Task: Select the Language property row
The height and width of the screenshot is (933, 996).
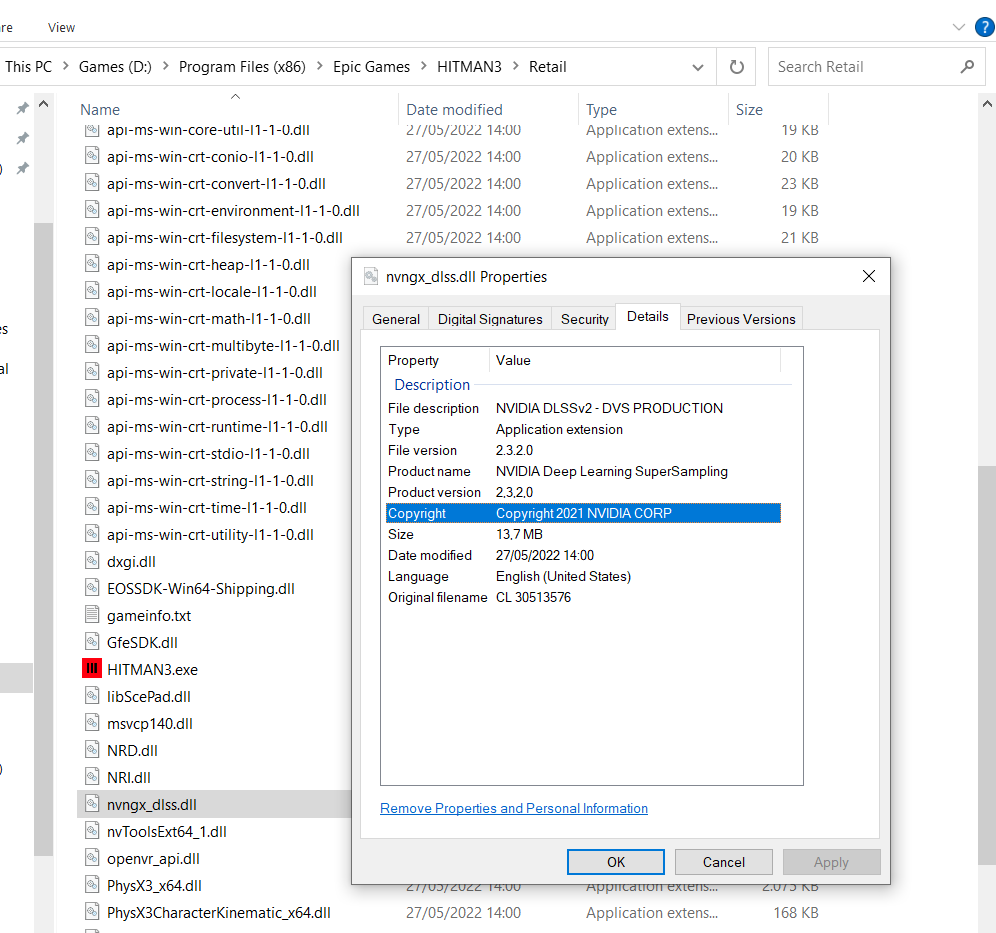Action: (x=583, y=576)
